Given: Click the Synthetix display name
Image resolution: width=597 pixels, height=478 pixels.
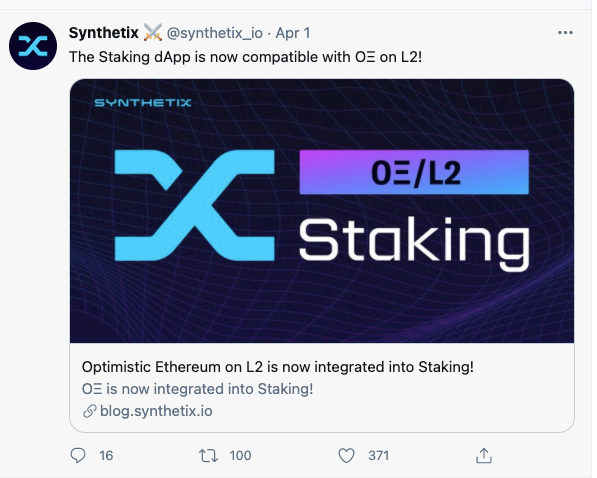Looking at the screenshot, I should click(104, 33).
